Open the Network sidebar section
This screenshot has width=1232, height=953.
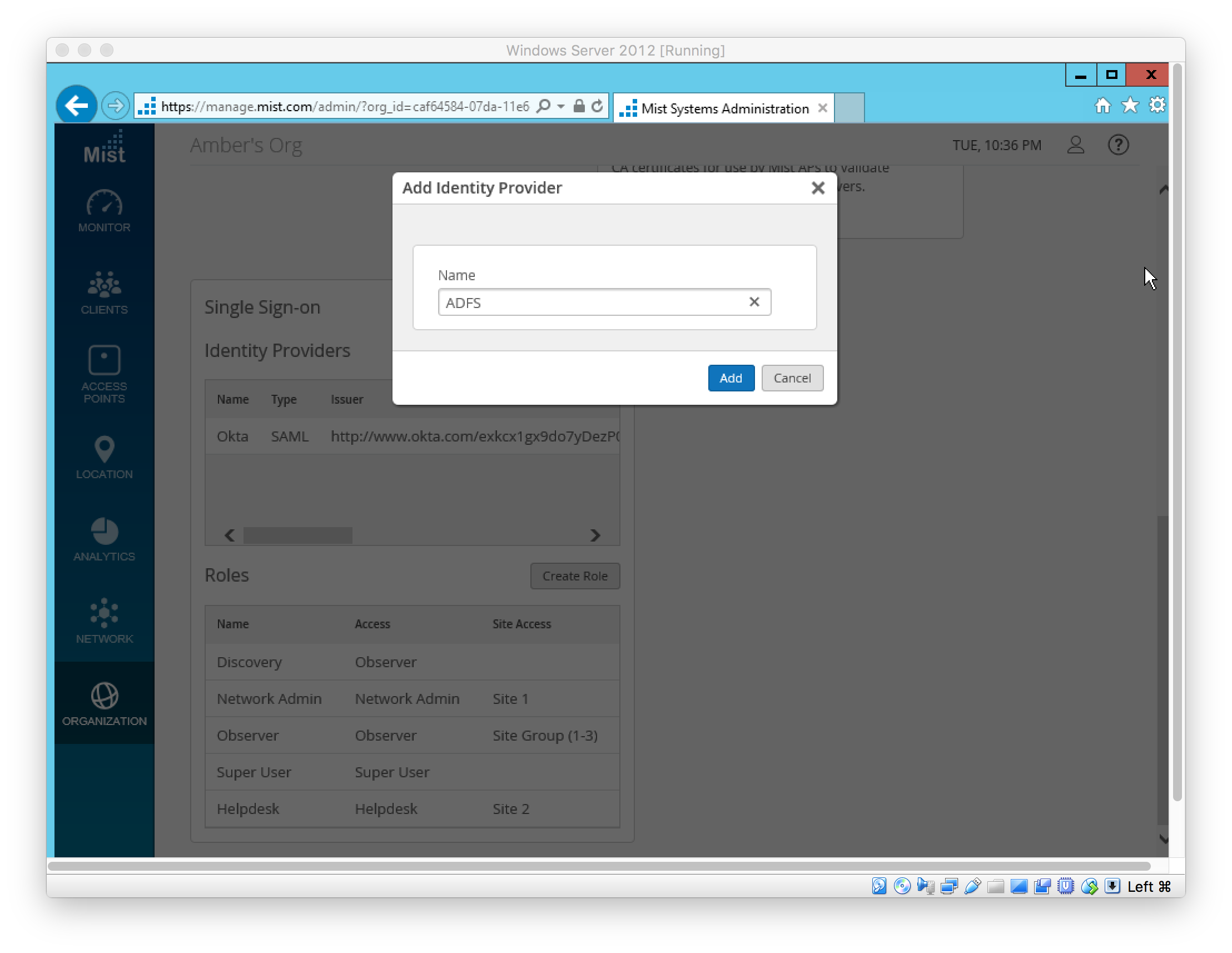click(x=105, y=621)
